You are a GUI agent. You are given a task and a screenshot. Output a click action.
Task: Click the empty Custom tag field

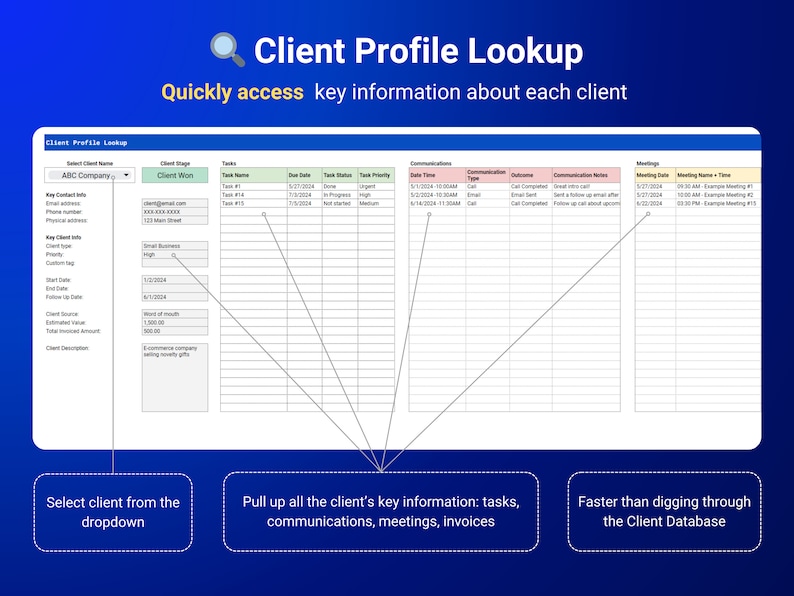click(175, 263)
